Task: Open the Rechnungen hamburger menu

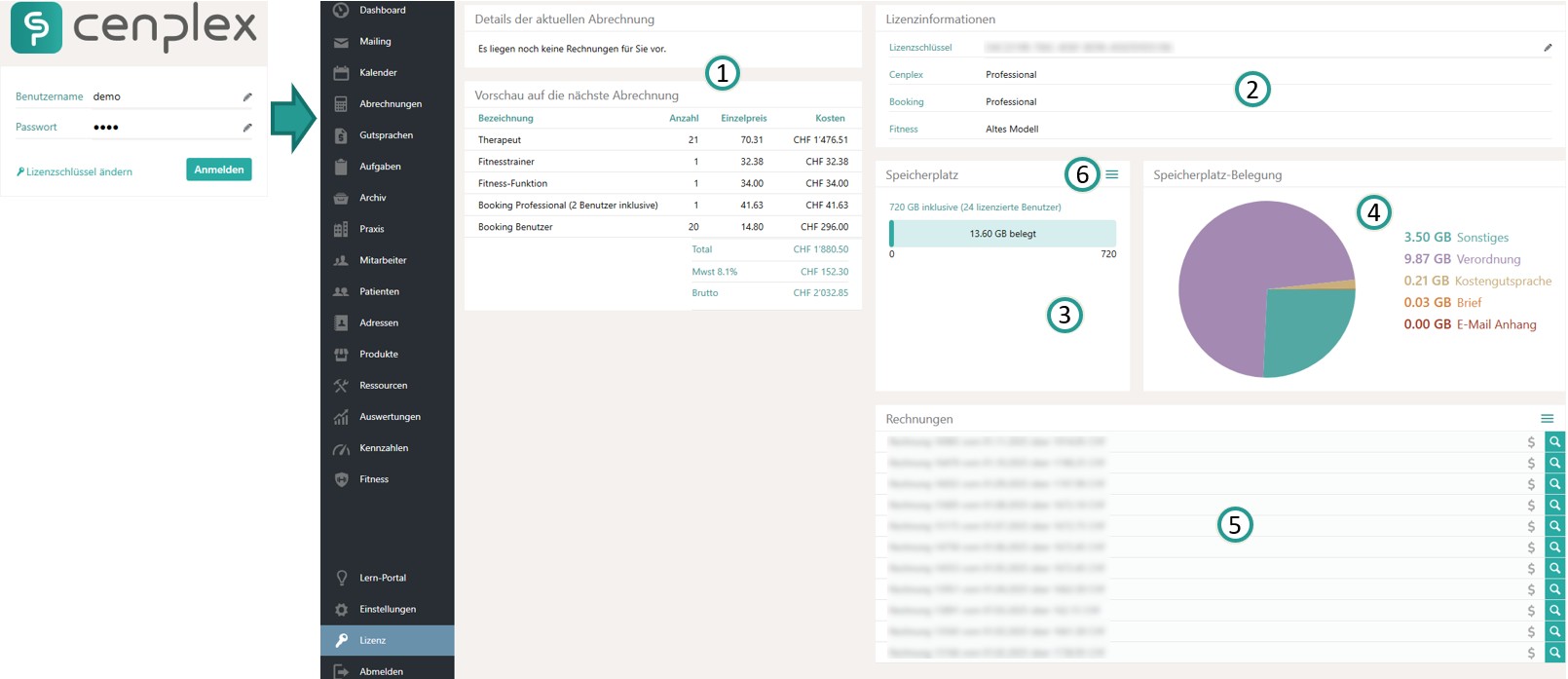Action: (x=1547, y=419)
